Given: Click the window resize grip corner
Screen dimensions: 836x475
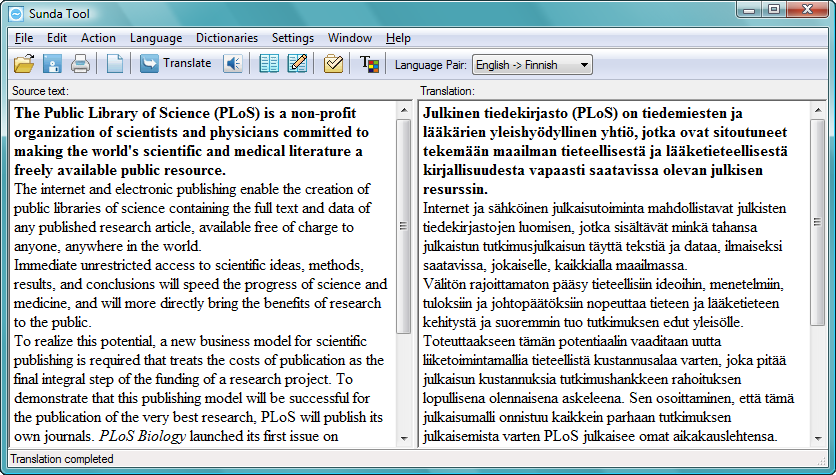Looking at the screenshot, I should pos(821,460).
